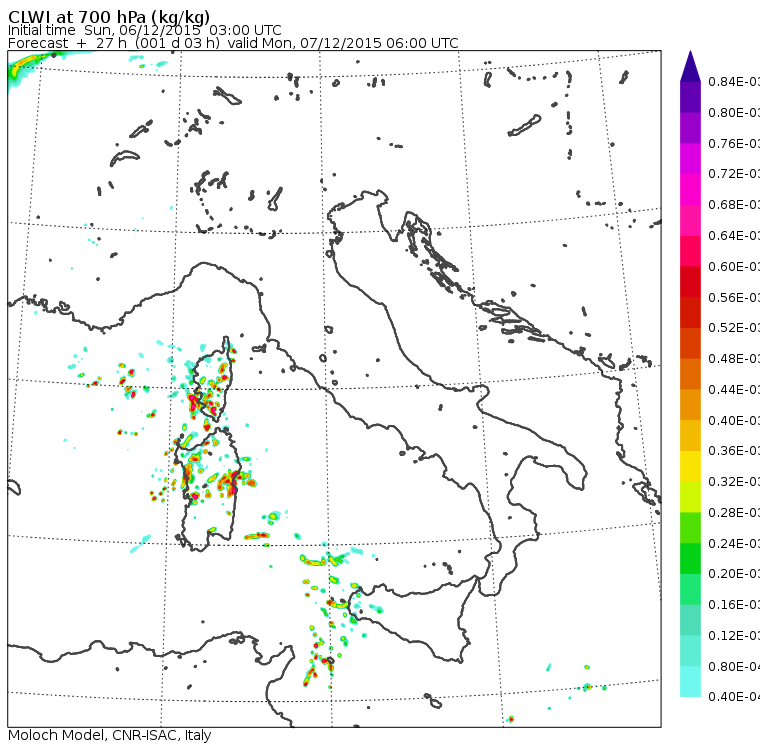Click the 0.24E-03 colorbar label
This screenshot has width=760, height=749.
coord(734,543)
